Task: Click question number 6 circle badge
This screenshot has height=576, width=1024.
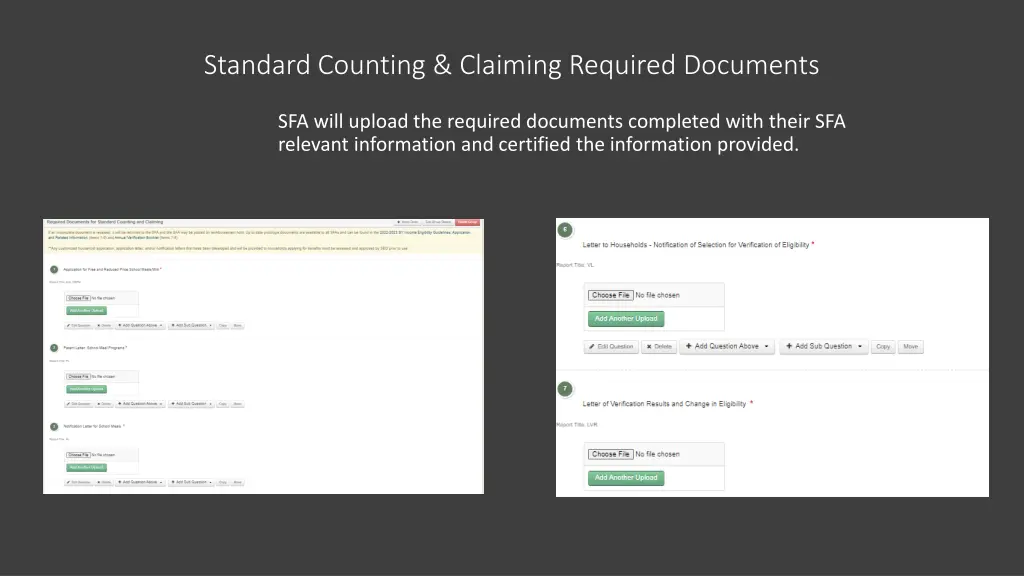Action: point(565,230)
